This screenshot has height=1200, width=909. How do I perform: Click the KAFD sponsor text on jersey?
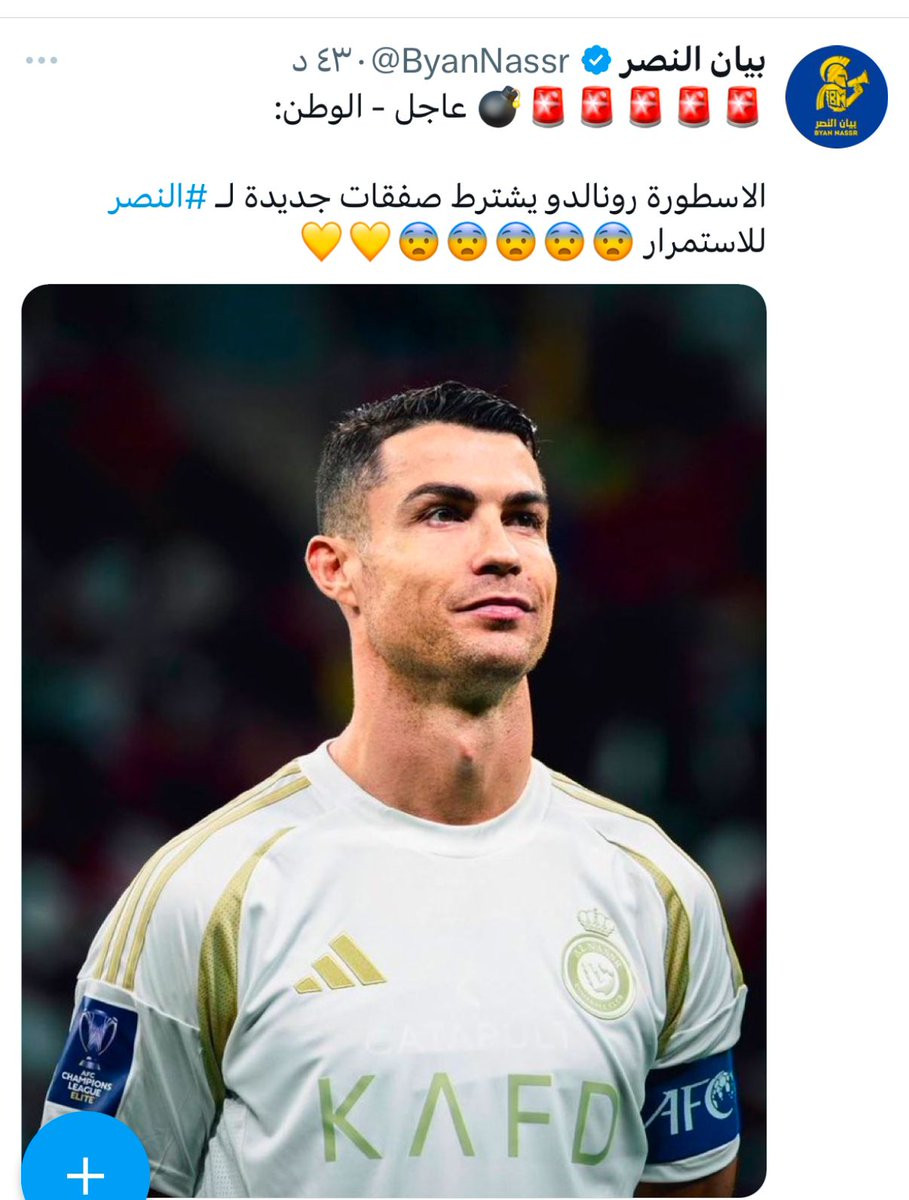click(468, 1117)
